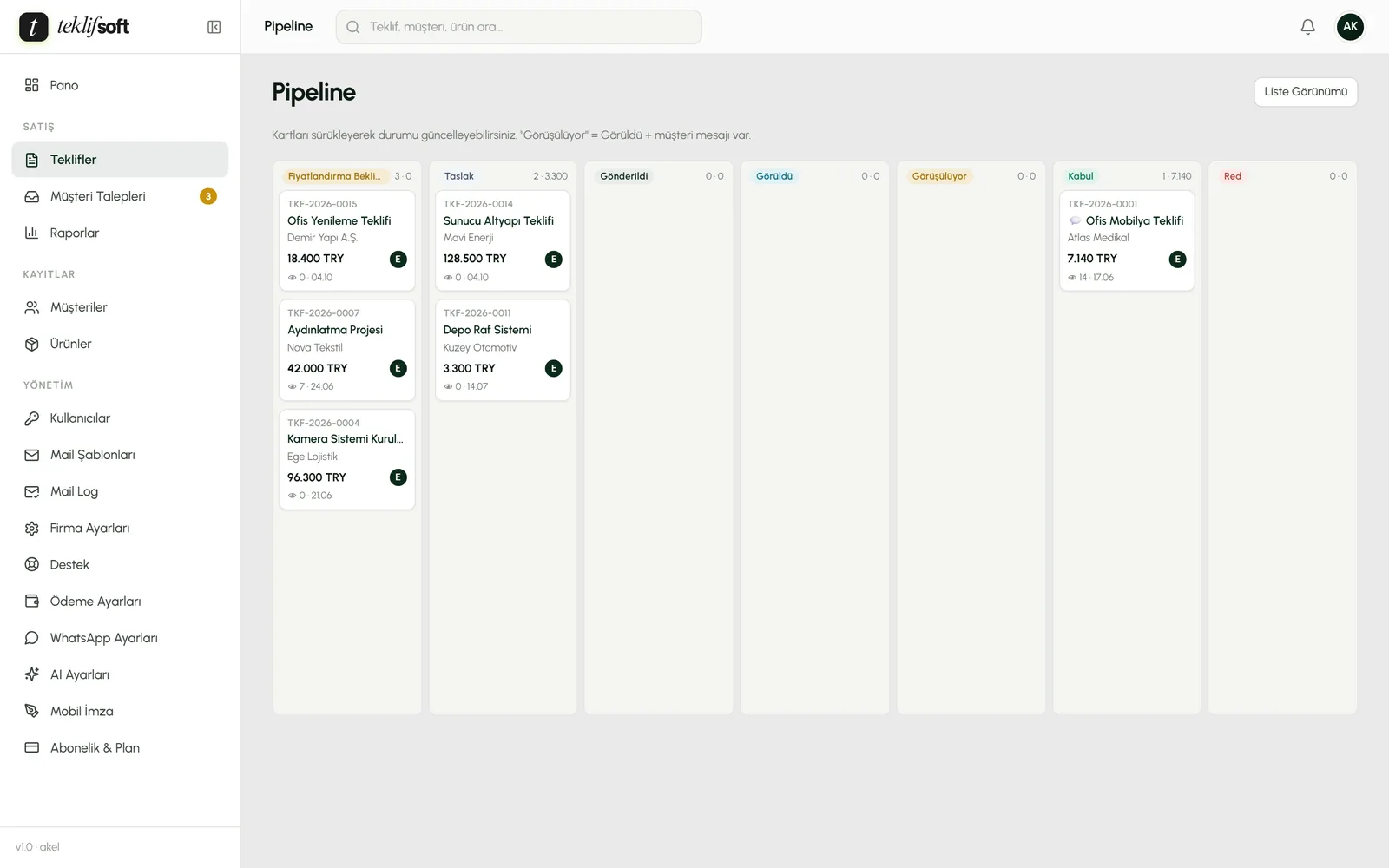This screenshot has width=1389, height=868.
Task: Click the Firma Ayarları gear icon
Action: (32, 528)
